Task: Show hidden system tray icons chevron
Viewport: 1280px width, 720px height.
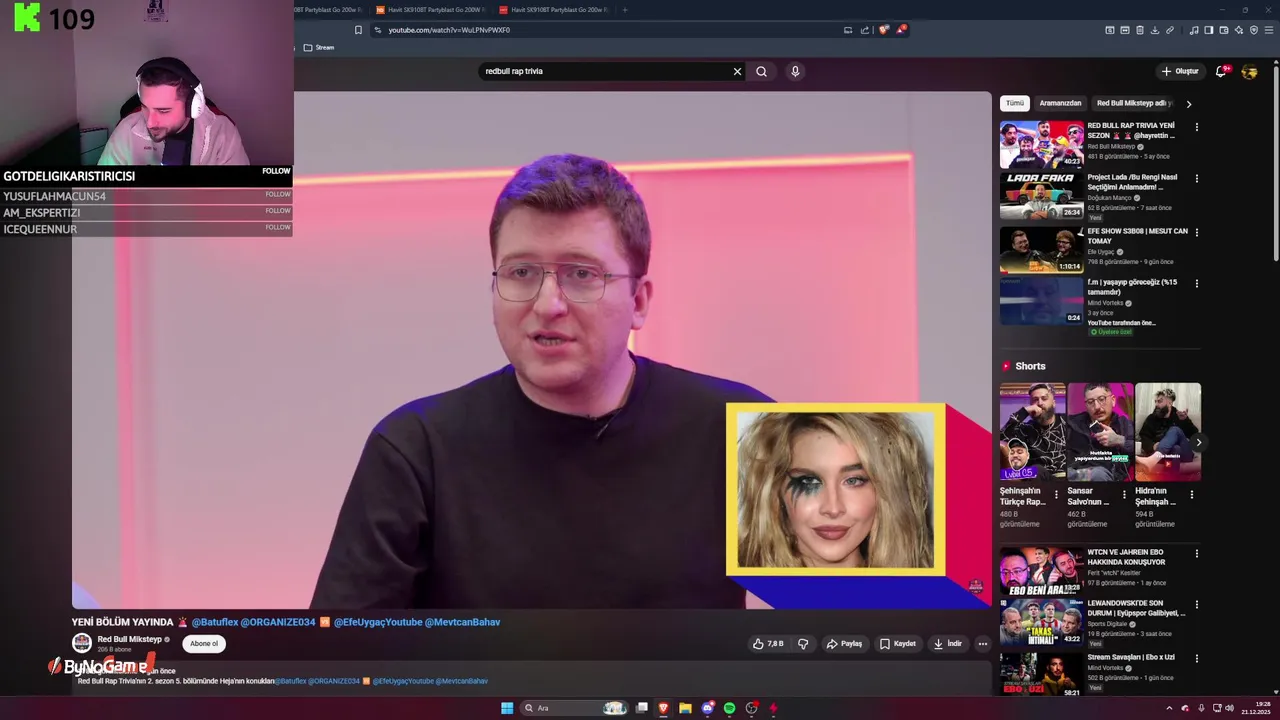Action: pos(1169,708)
